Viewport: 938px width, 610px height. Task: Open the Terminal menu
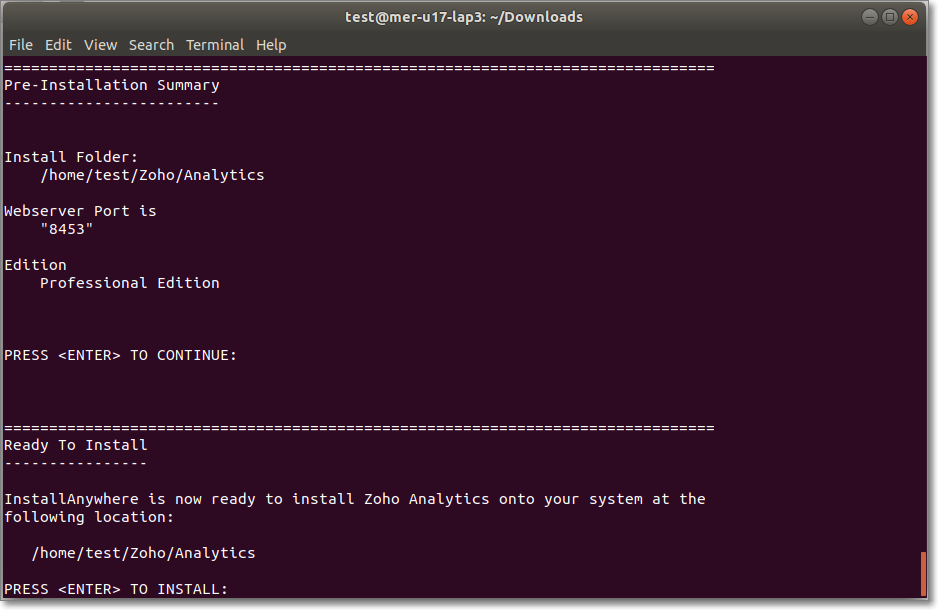215,45
